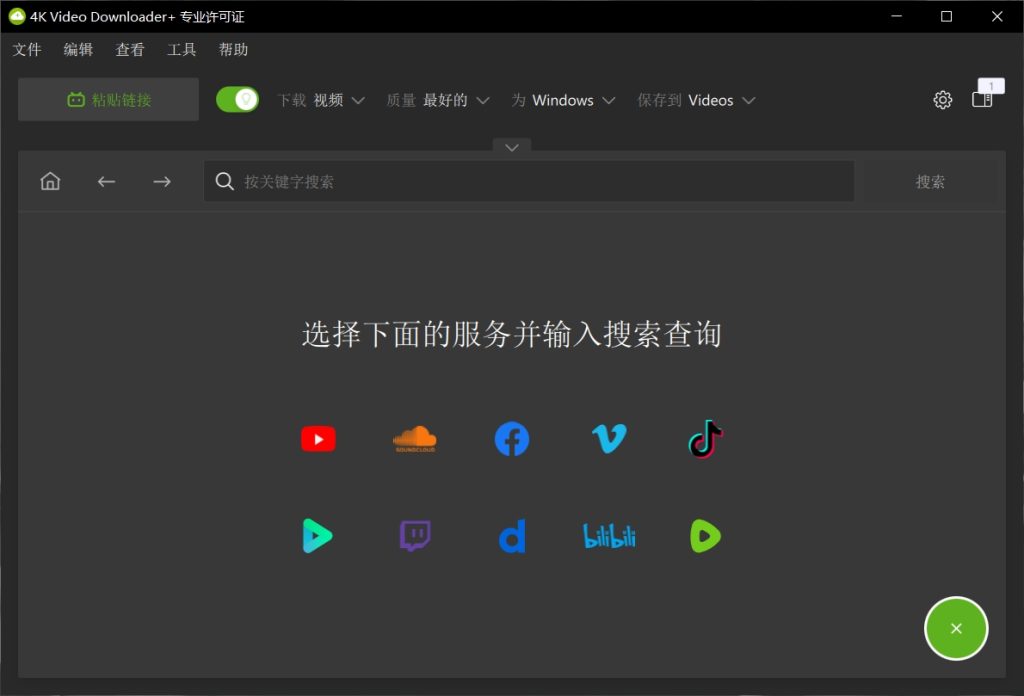Pick the Vimeo service icon

pyautogui.click(x=608, y=438)
